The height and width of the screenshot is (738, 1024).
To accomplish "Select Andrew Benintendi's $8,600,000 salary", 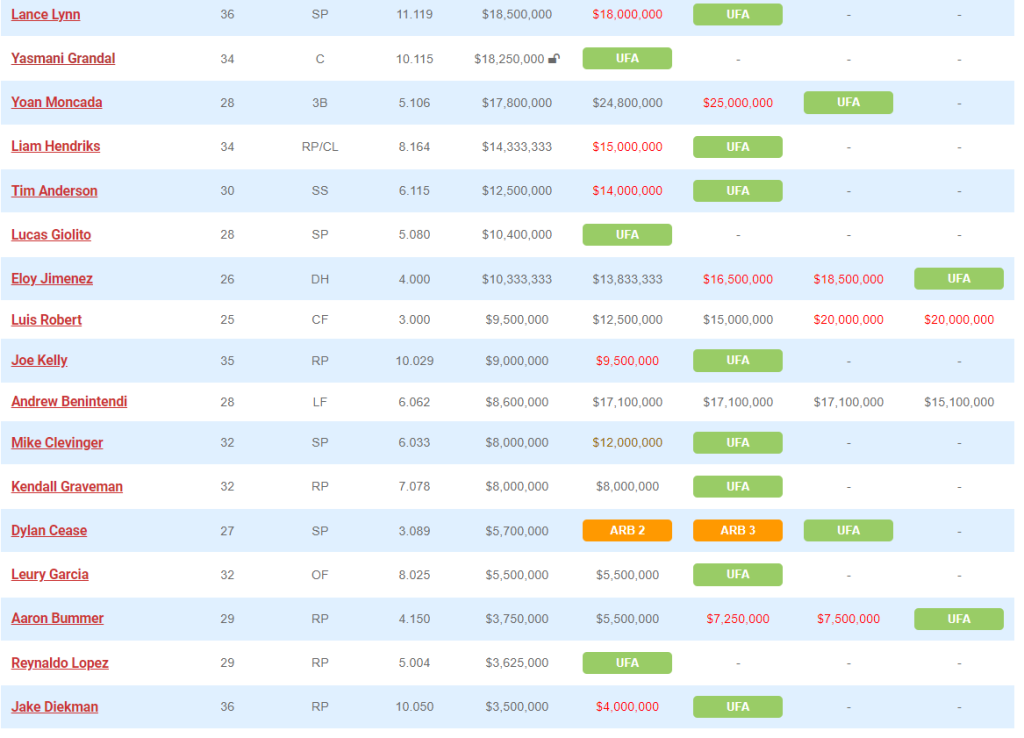I will click(517, 402).
